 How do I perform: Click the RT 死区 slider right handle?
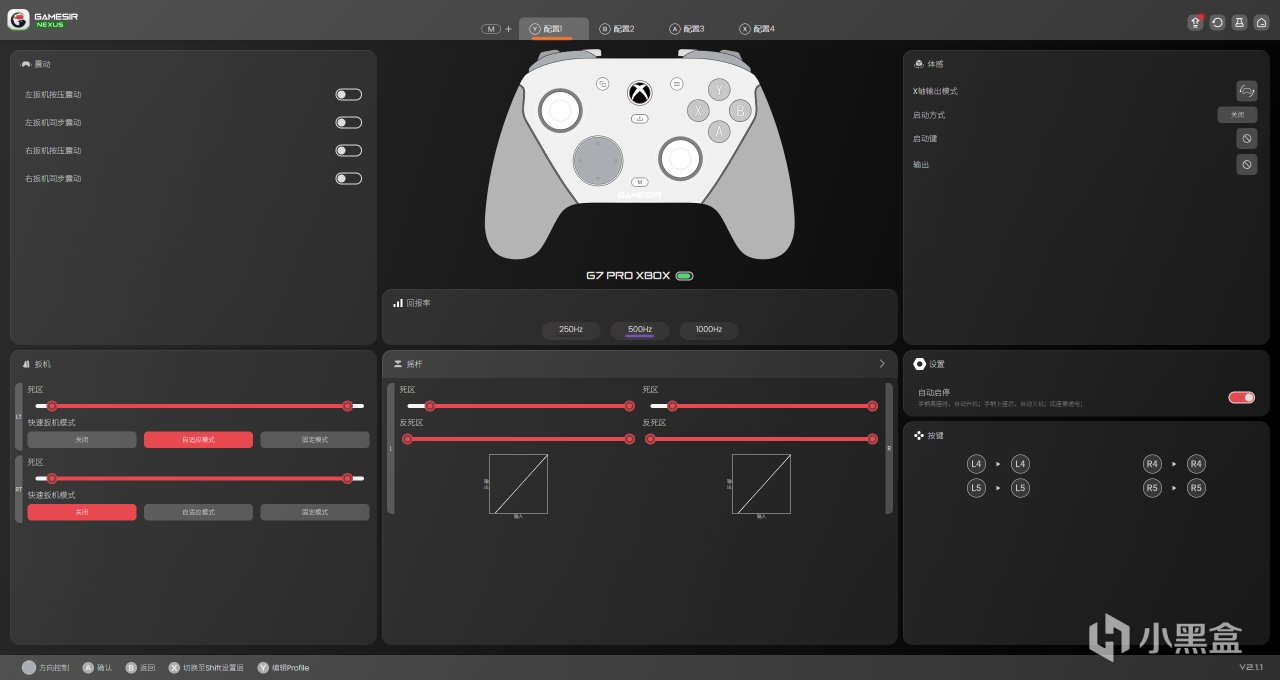click(347, 478)
